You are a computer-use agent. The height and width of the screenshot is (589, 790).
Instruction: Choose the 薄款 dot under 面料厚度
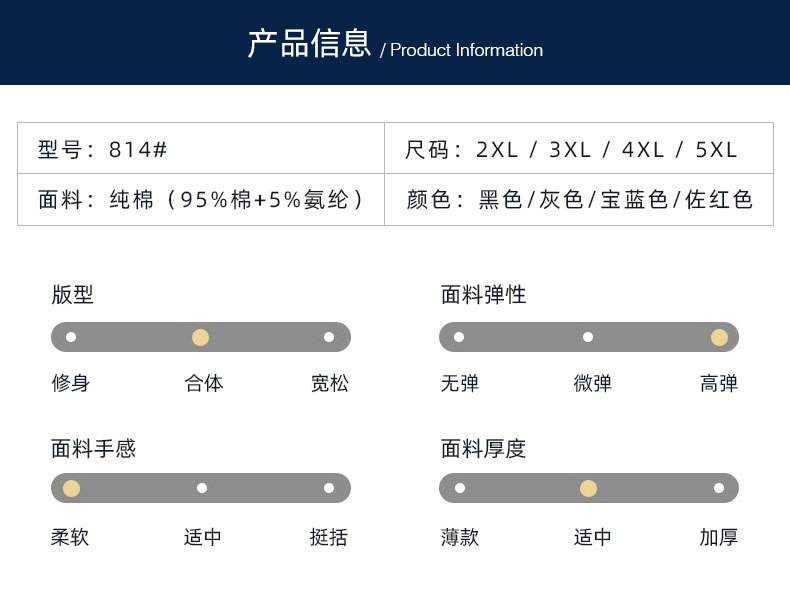(460, 488)
